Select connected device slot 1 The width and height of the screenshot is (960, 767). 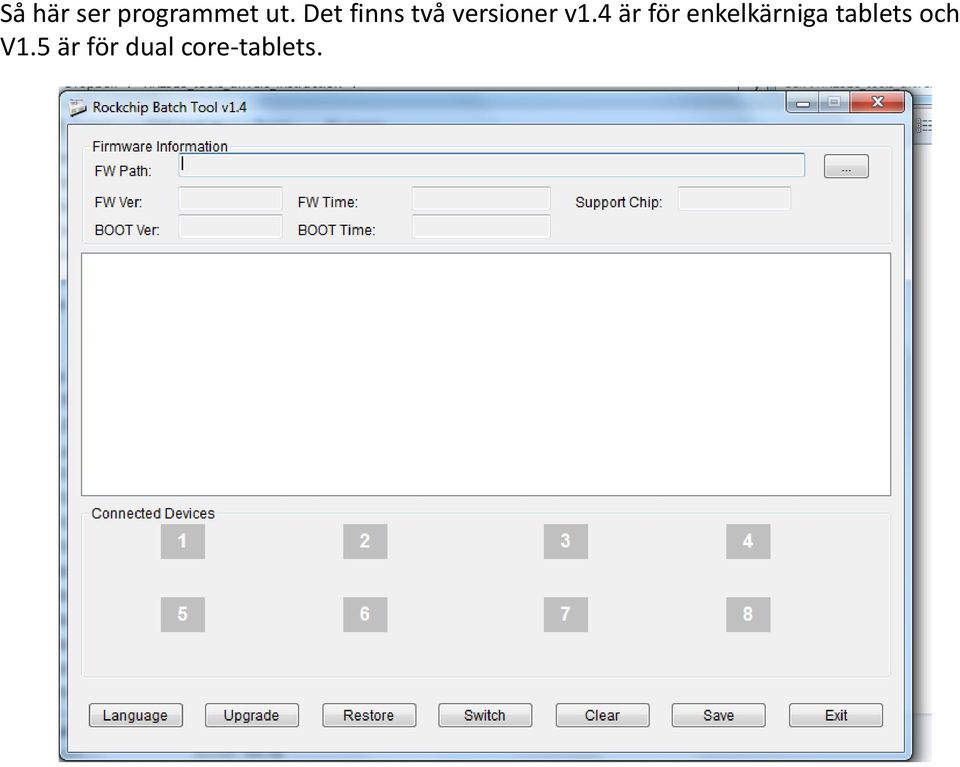(x=182, y=541)
